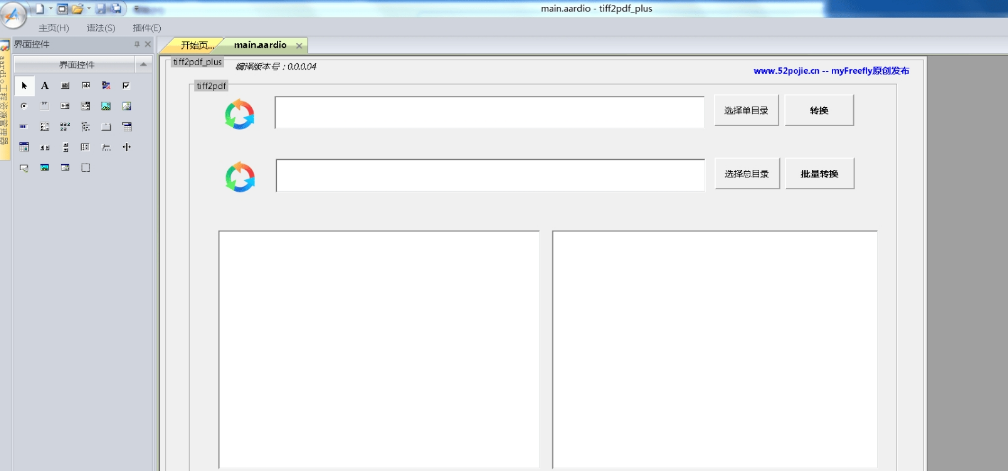Open the dropdown arrow beside new file icon
1008x471 pixels.
50,8
